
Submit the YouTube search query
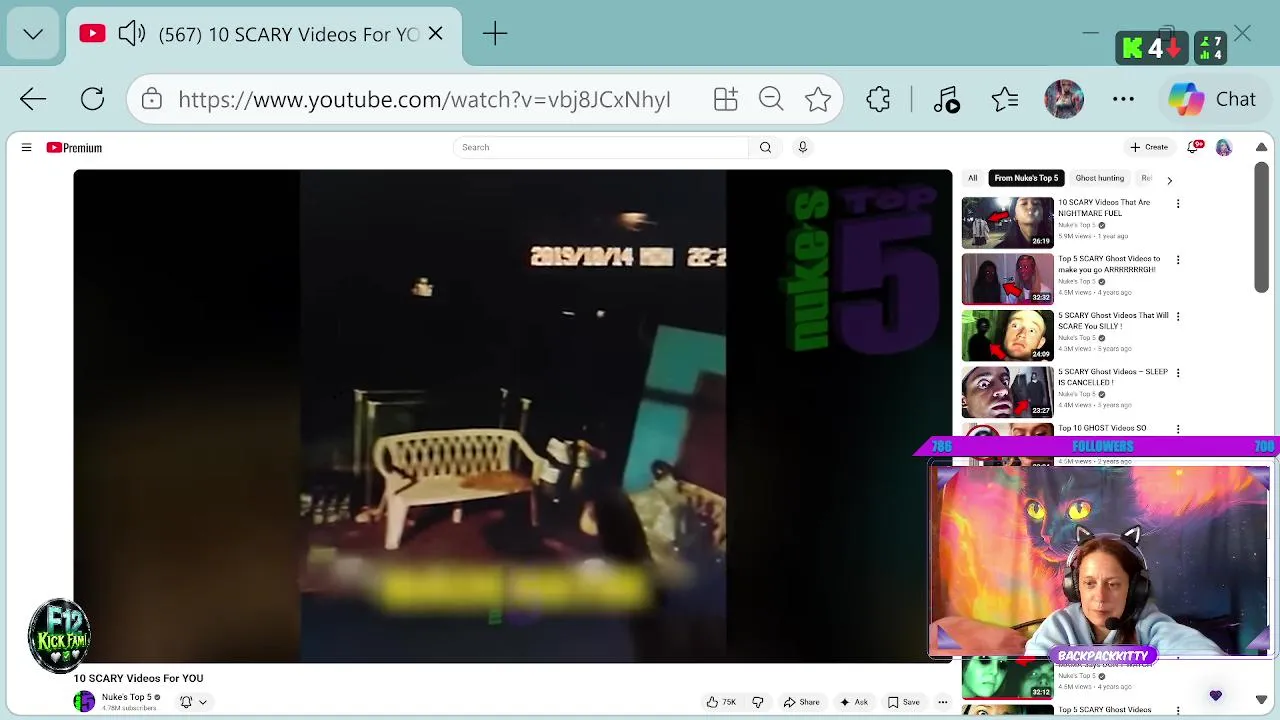[765, 147]
